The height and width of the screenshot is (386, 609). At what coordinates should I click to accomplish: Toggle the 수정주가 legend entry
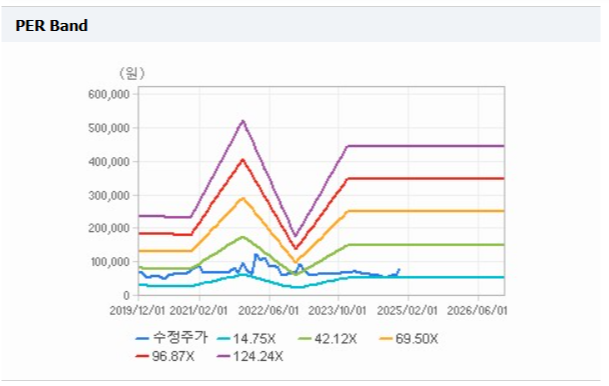coord(172,338)
